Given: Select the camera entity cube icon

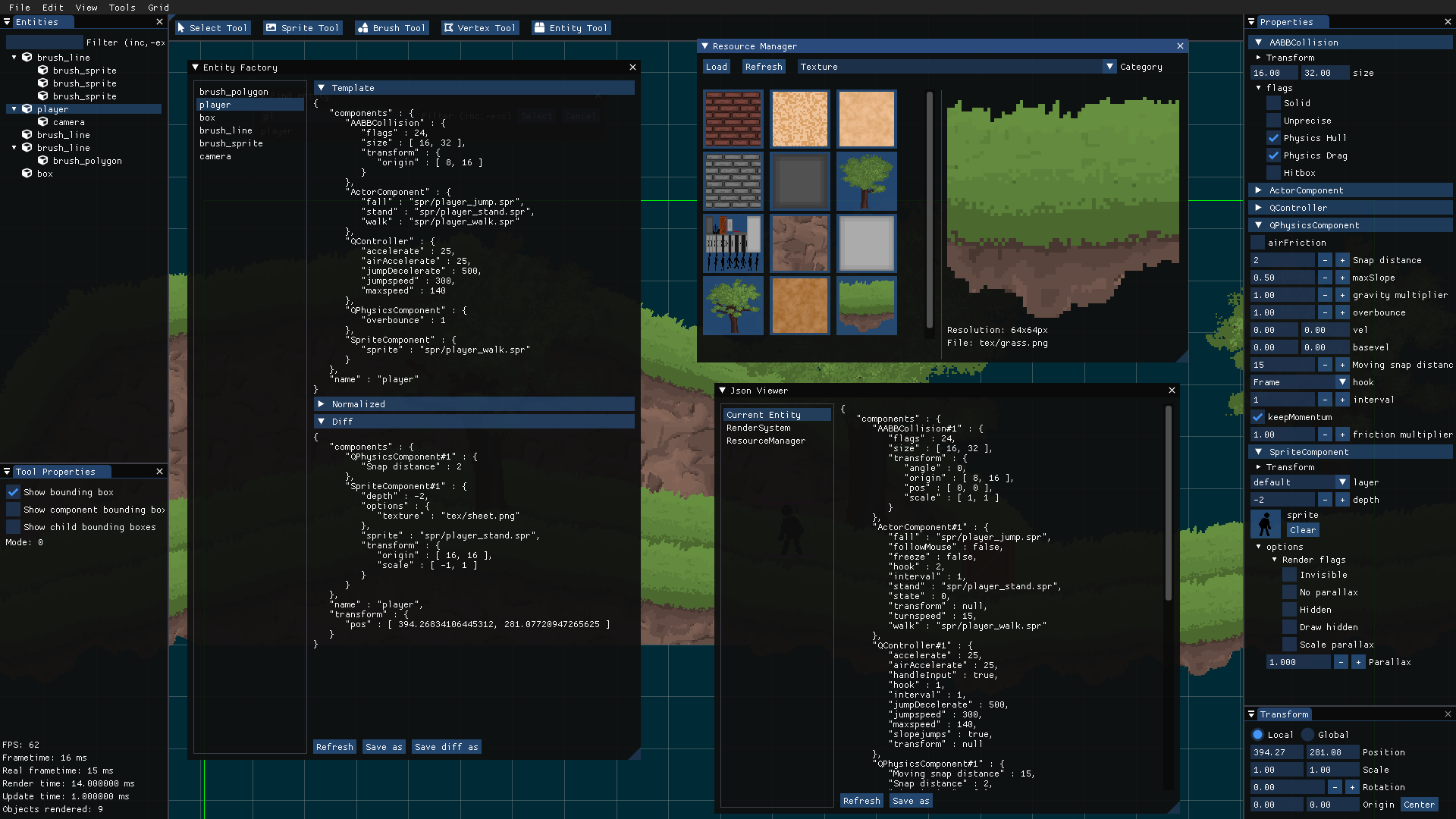Looking at the screenshot, I should tap(43, 122).
